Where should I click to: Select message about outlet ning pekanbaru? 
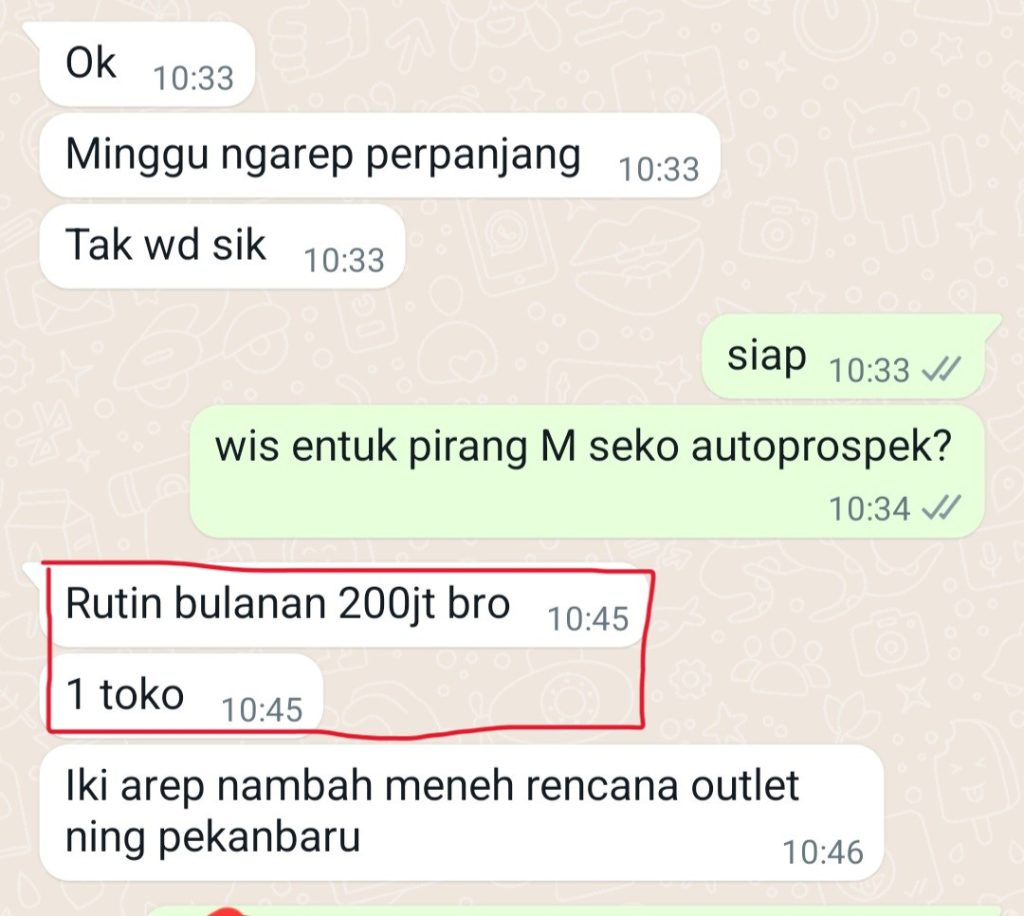pos(461,812)
